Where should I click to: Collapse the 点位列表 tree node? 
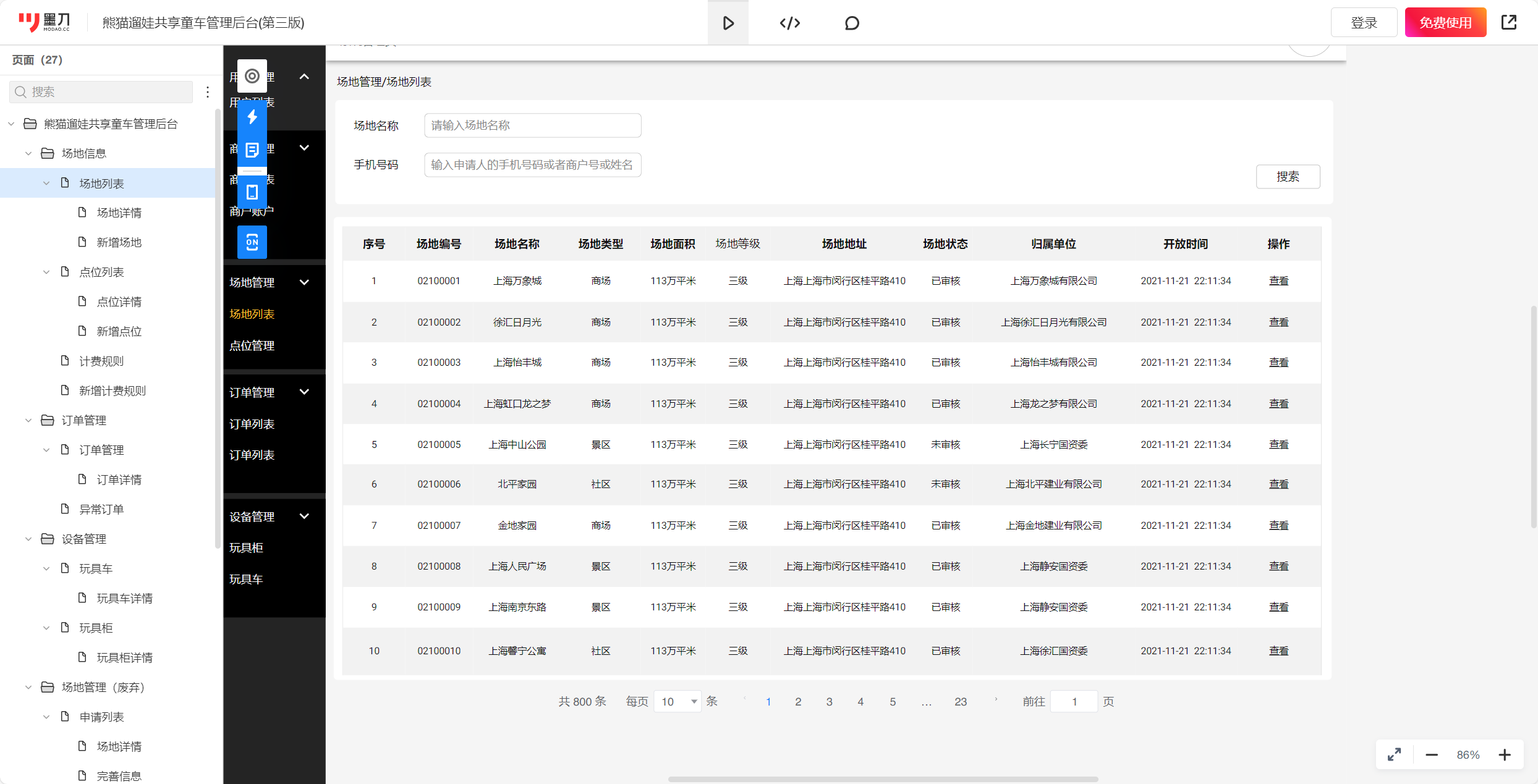tap(46, 272)
